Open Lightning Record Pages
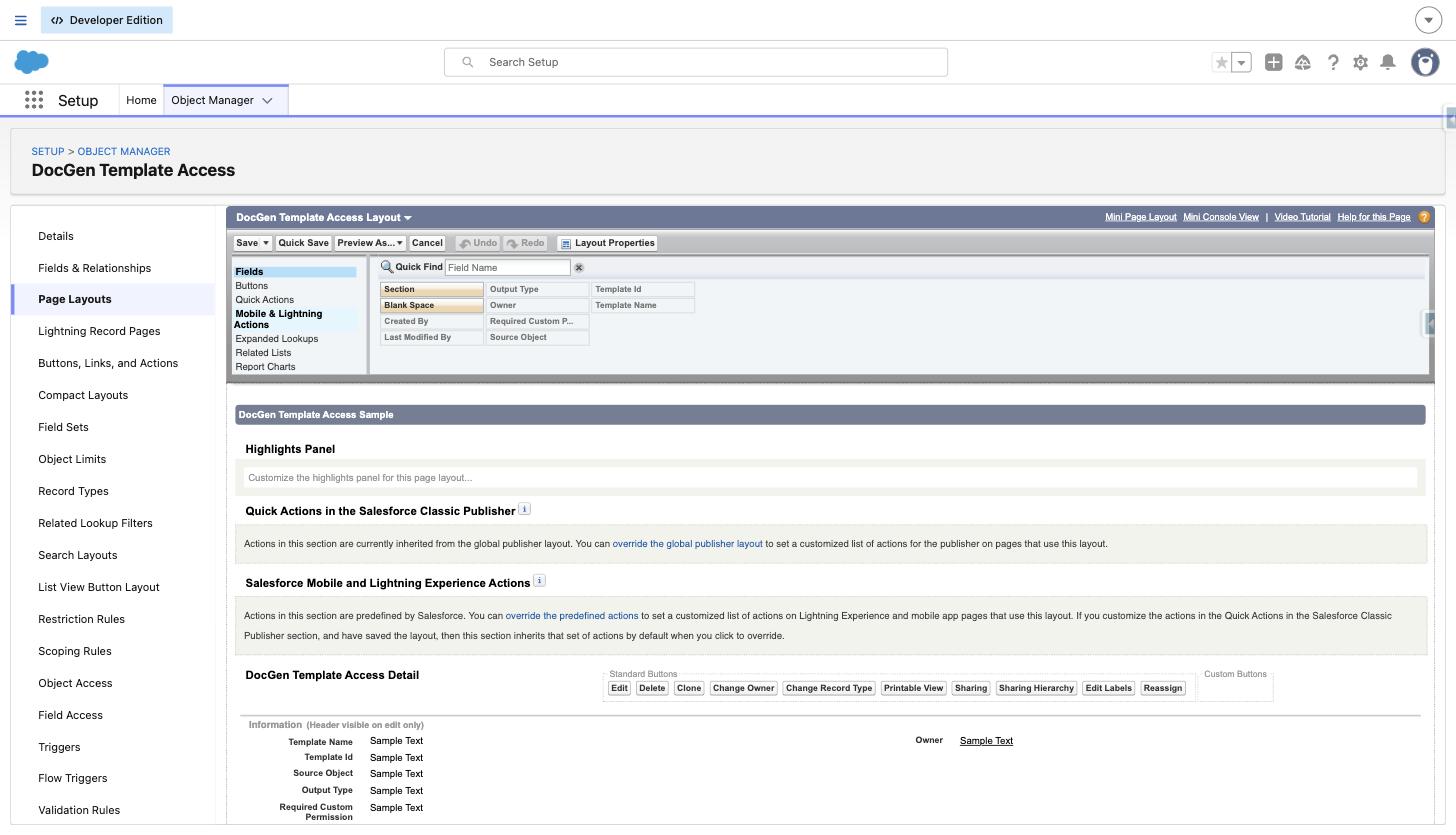Screen dimensions: 1456x835 coord(99,331)
